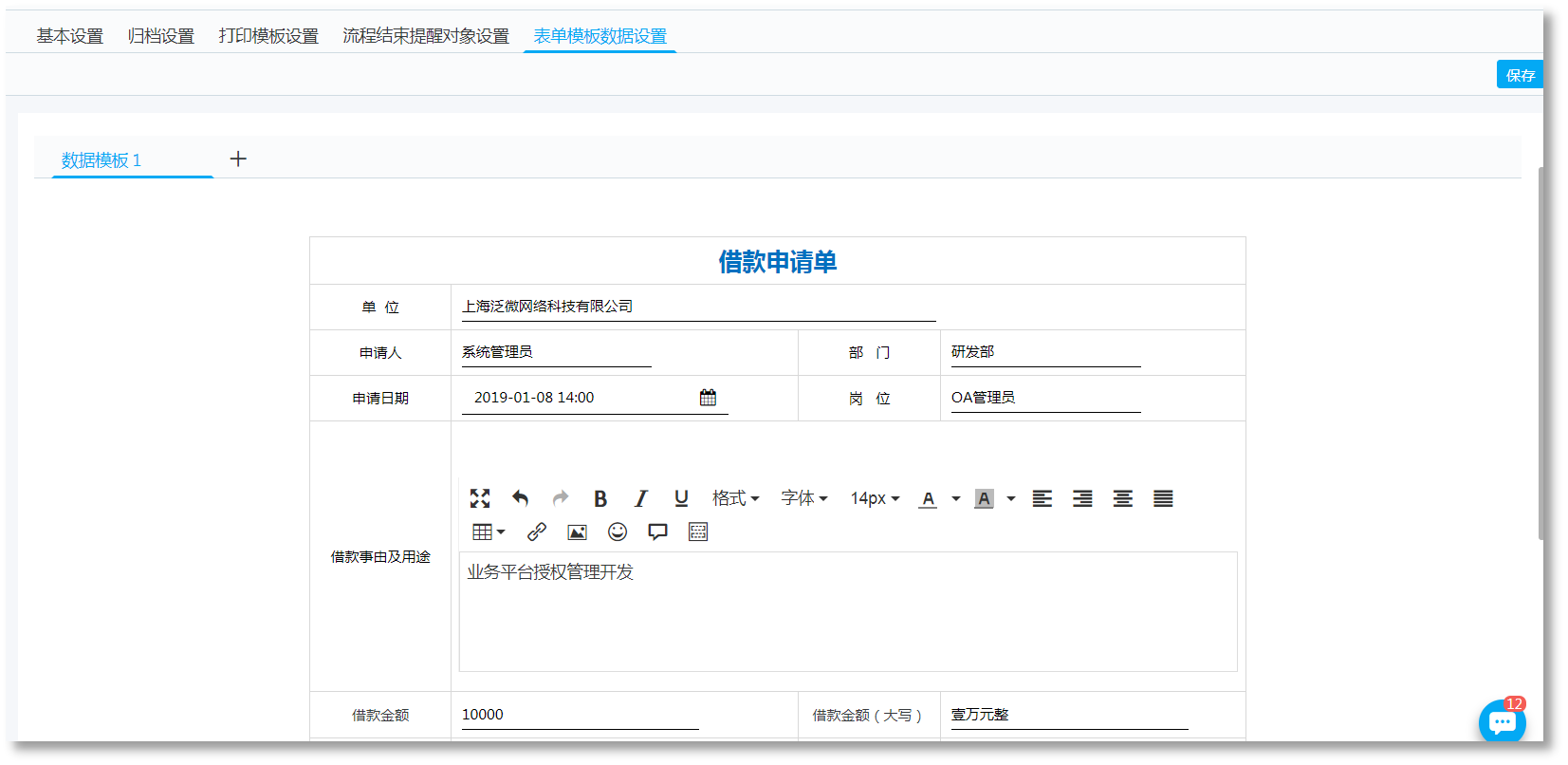Add a new data template with plus button
The image size is (1568, 765).
tap(238, 159)
